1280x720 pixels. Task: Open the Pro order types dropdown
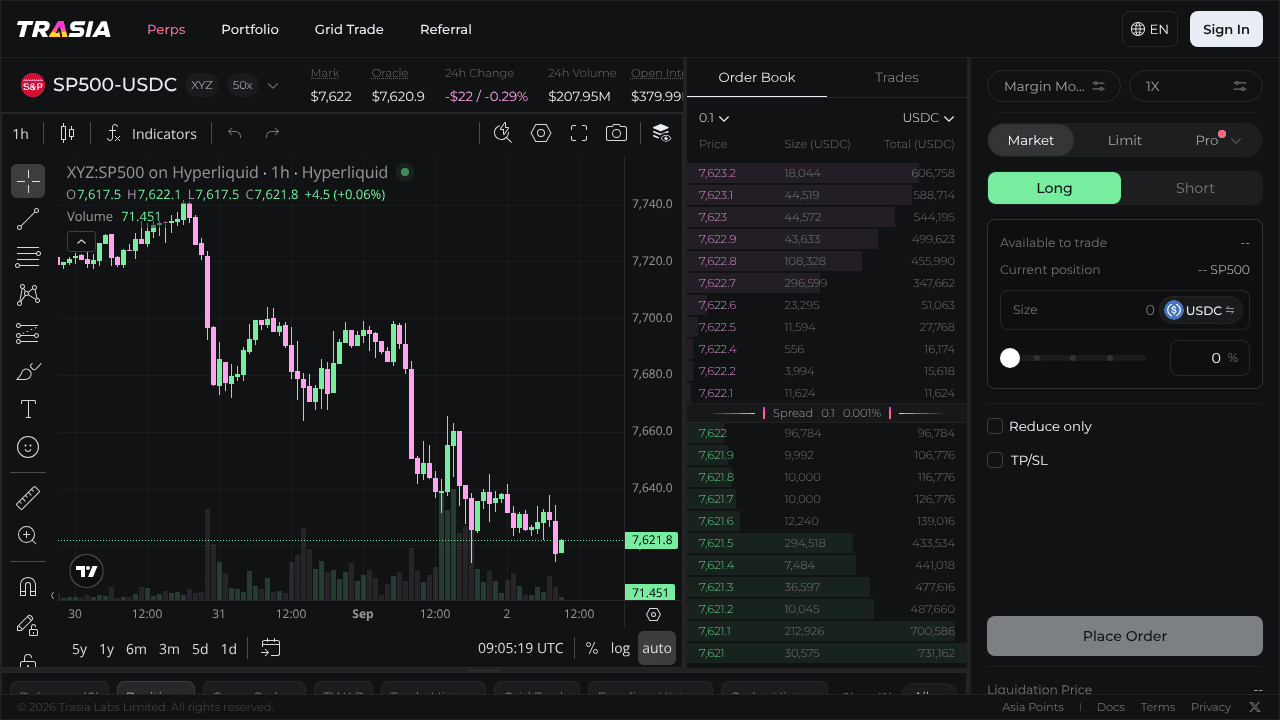click(x=1217, y=140)
